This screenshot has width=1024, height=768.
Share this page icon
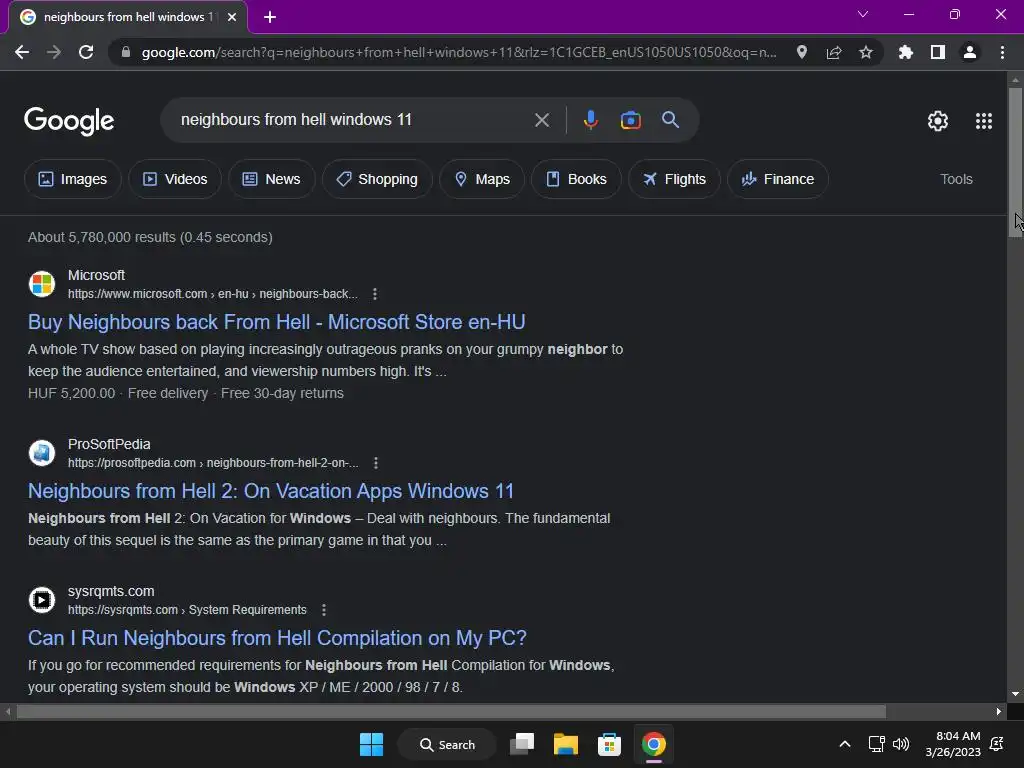coord(834,52)
